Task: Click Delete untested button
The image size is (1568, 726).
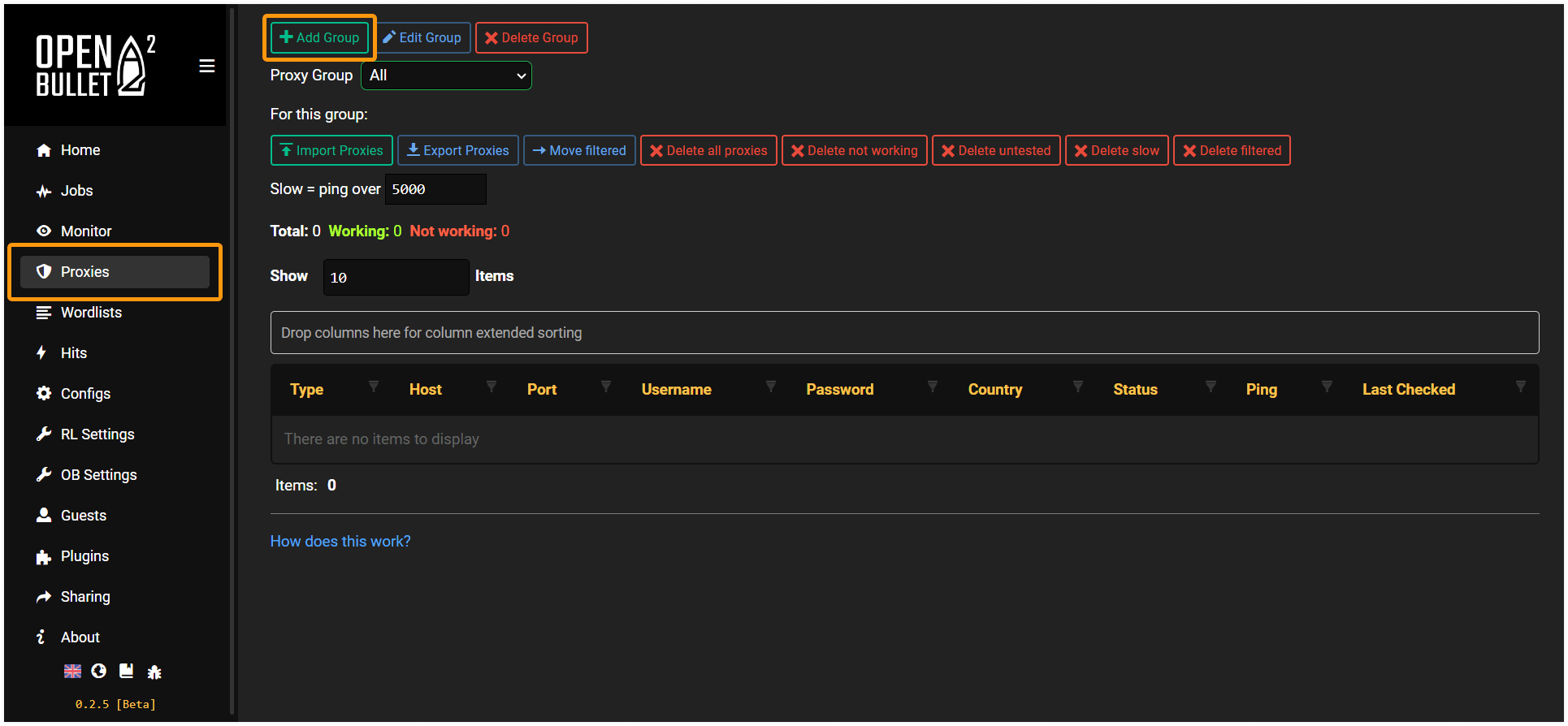Action: coord(996,150)
